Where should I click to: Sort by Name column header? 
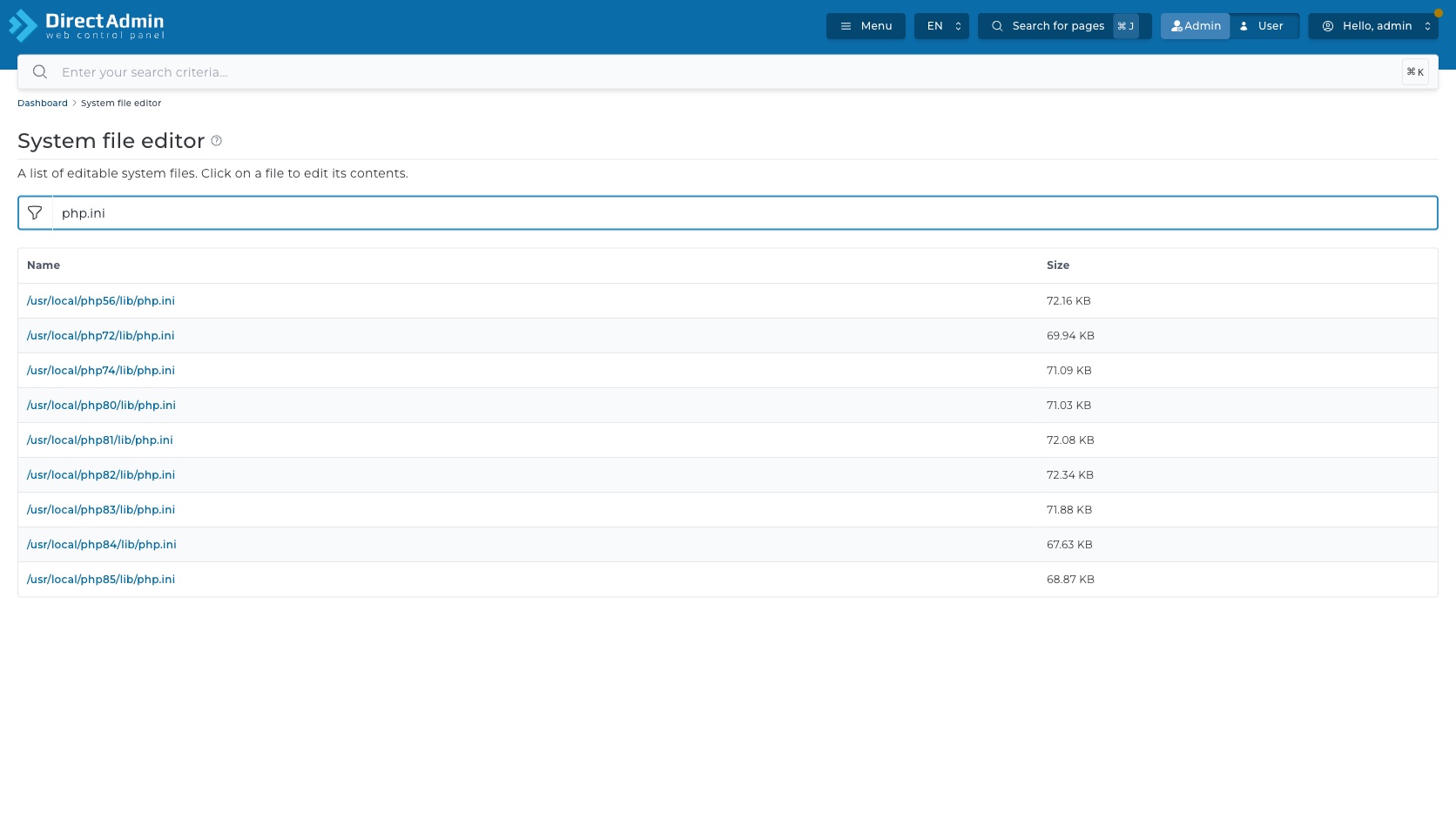tap(44, 265)
